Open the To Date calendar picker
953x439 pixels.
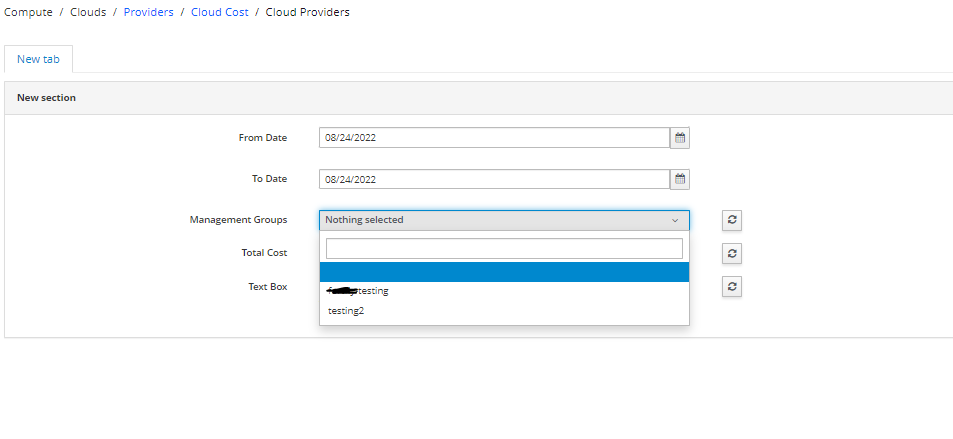[680, 179]
